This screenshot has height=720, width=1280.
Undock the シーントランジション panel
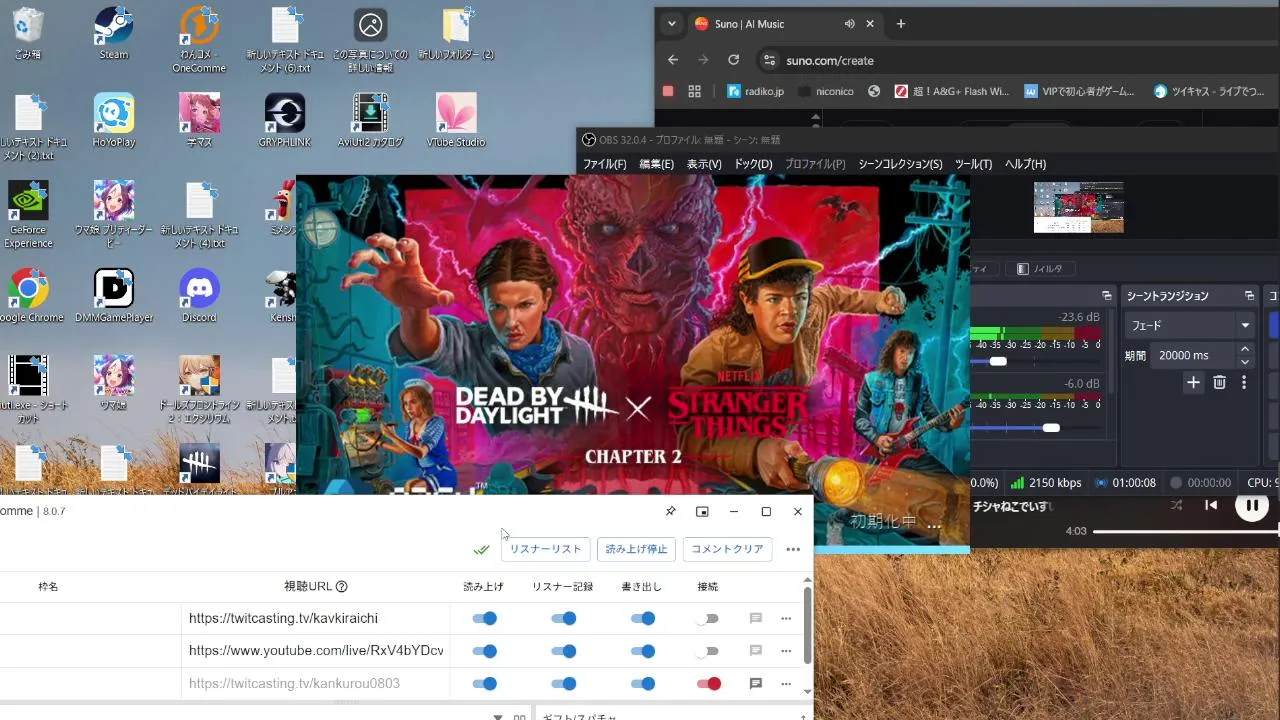[x=1249, y=296]
